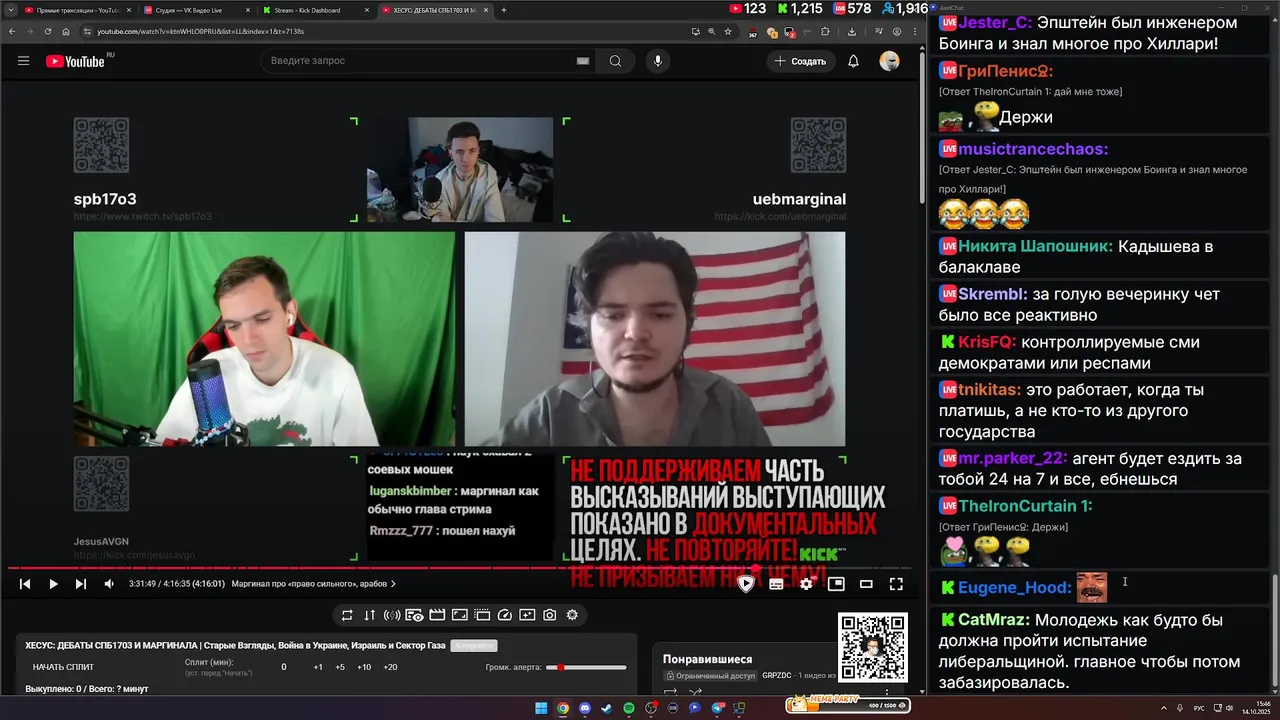Start voice search with the microphone
1280x720 pixels.
click(657, 61)
